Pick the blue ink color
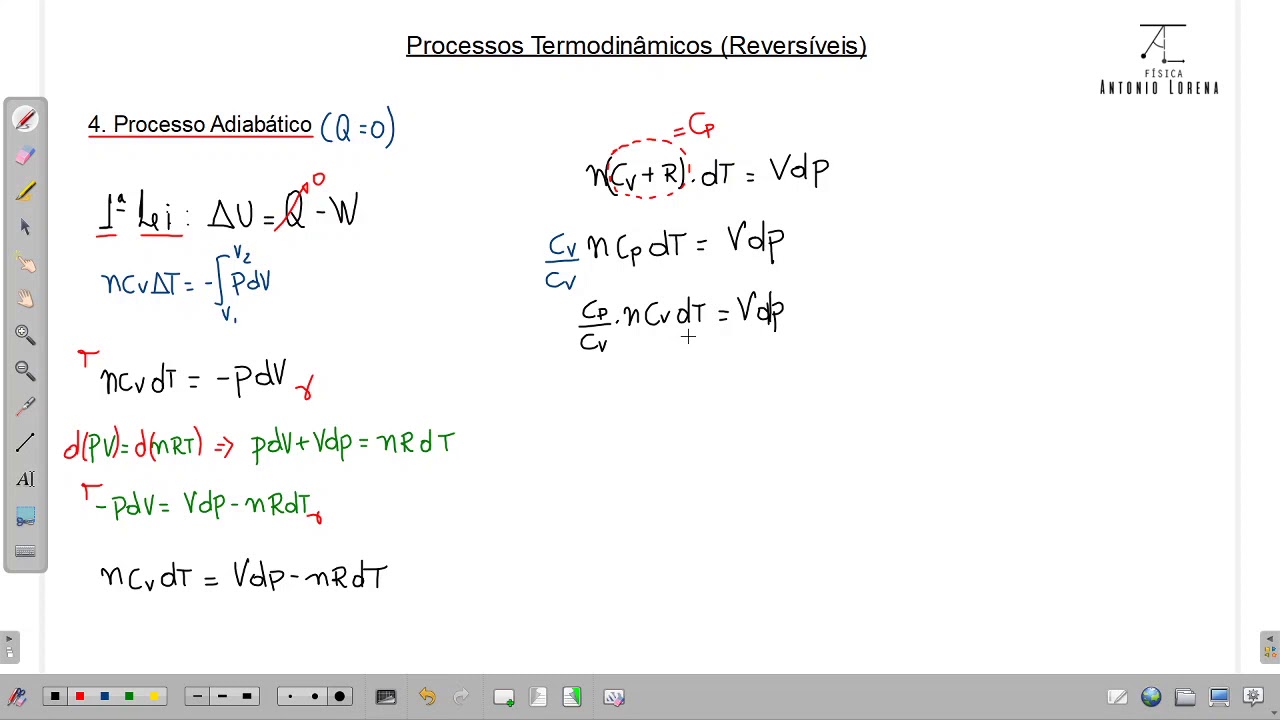The width and height of the screenshot is (1280, 720). coord(104,697)
